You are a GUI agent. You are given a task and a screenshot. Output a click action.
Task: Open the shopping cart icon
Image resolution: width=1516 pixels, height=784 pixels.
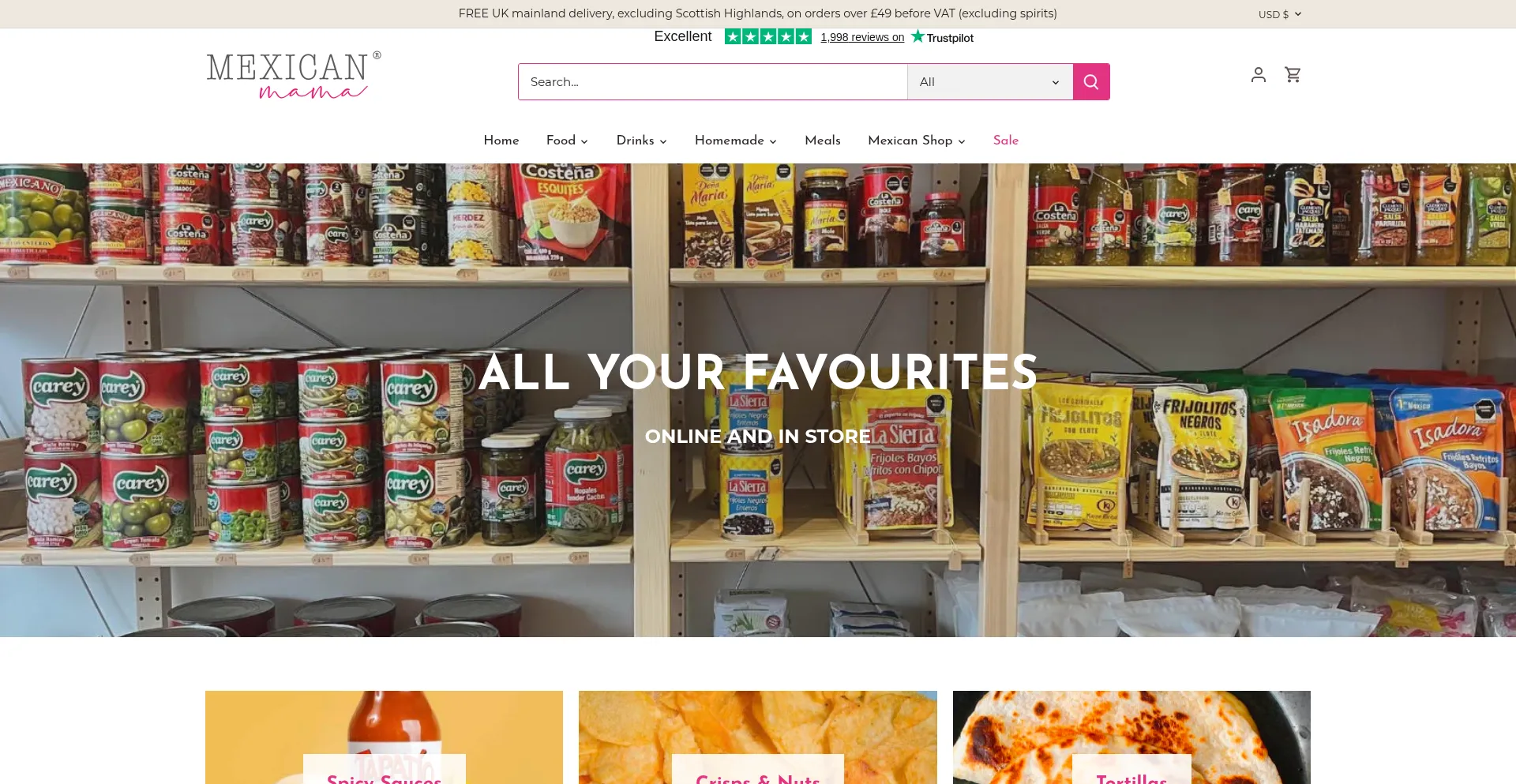1293,74
